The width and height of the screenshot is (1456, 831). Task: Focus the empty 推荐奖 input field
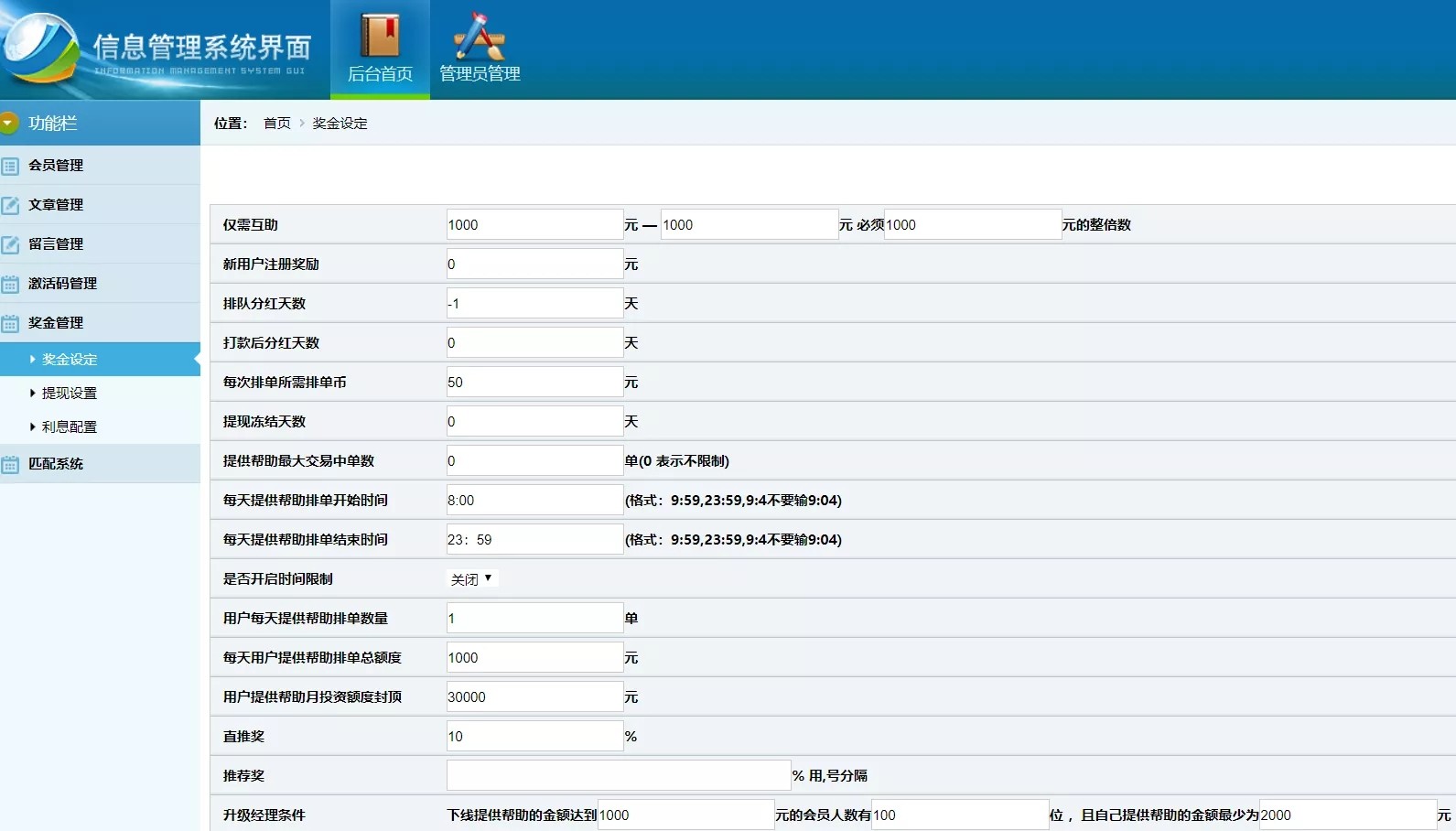coord(618,776)
